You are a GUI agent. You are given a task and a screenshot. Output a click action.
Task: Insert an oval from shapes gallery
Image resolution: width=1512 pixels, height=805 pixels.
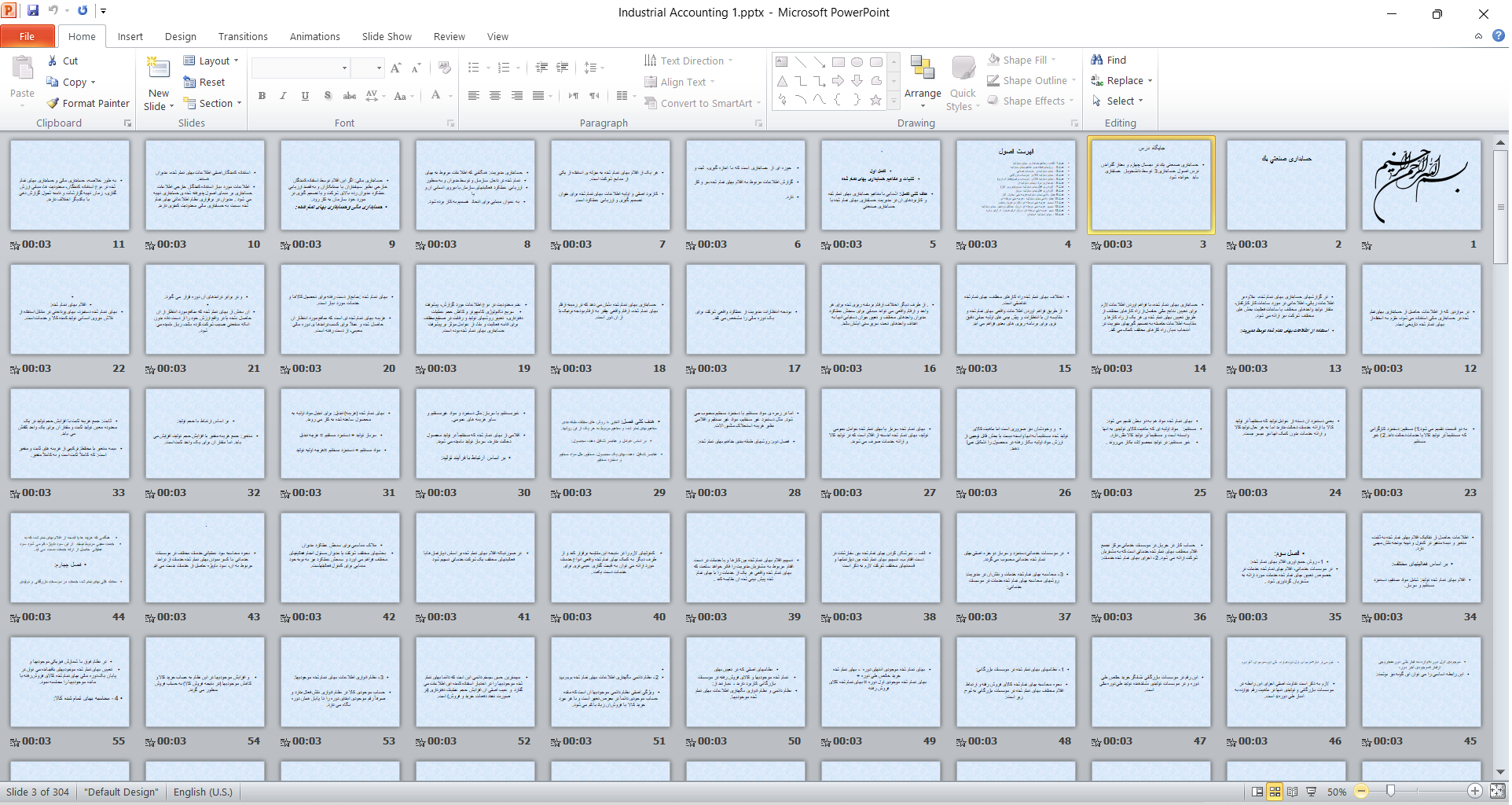click(857, 62)
